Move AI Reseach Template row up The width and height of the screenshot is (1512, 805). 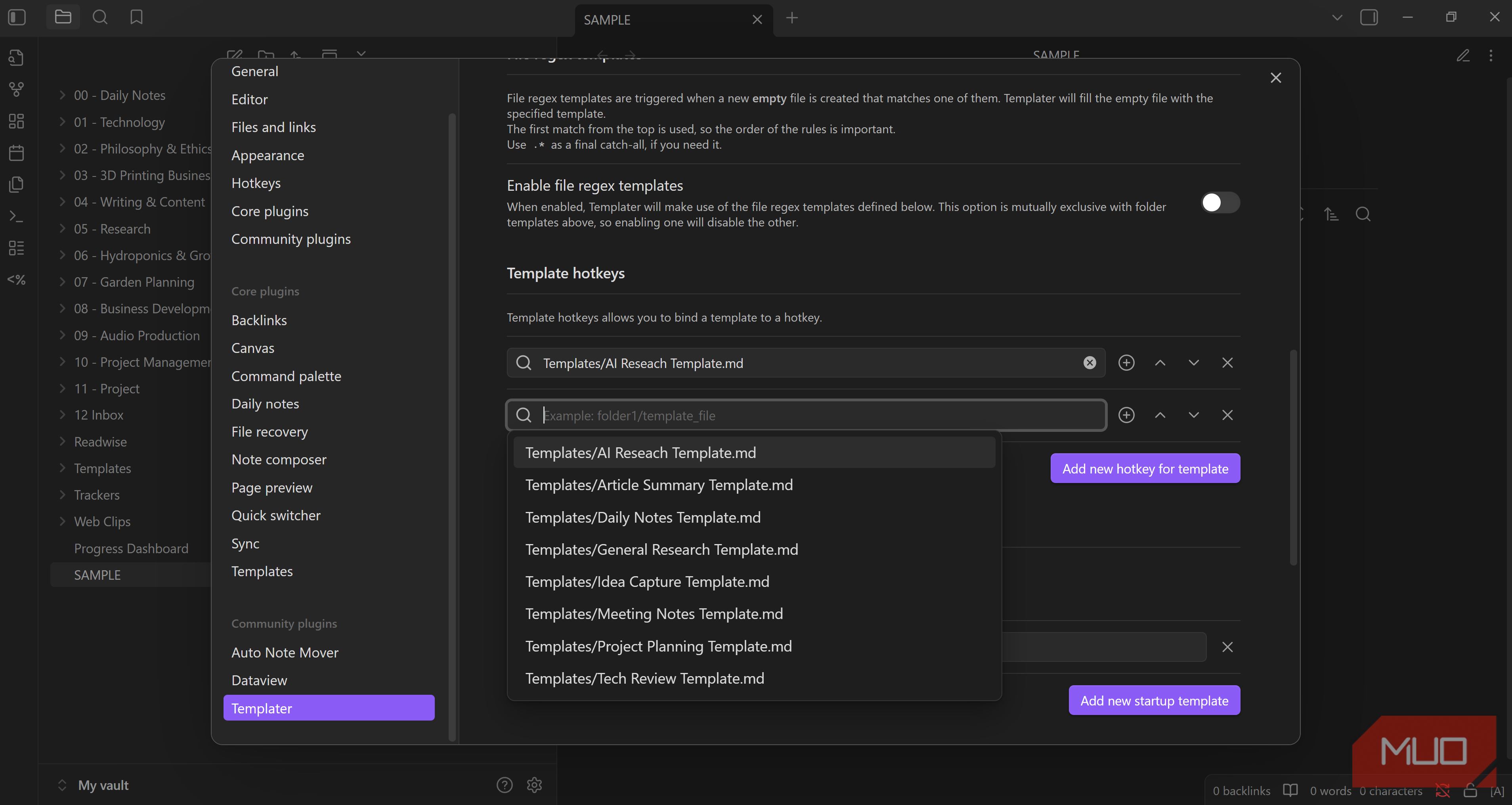click(x=1160, y=363)
